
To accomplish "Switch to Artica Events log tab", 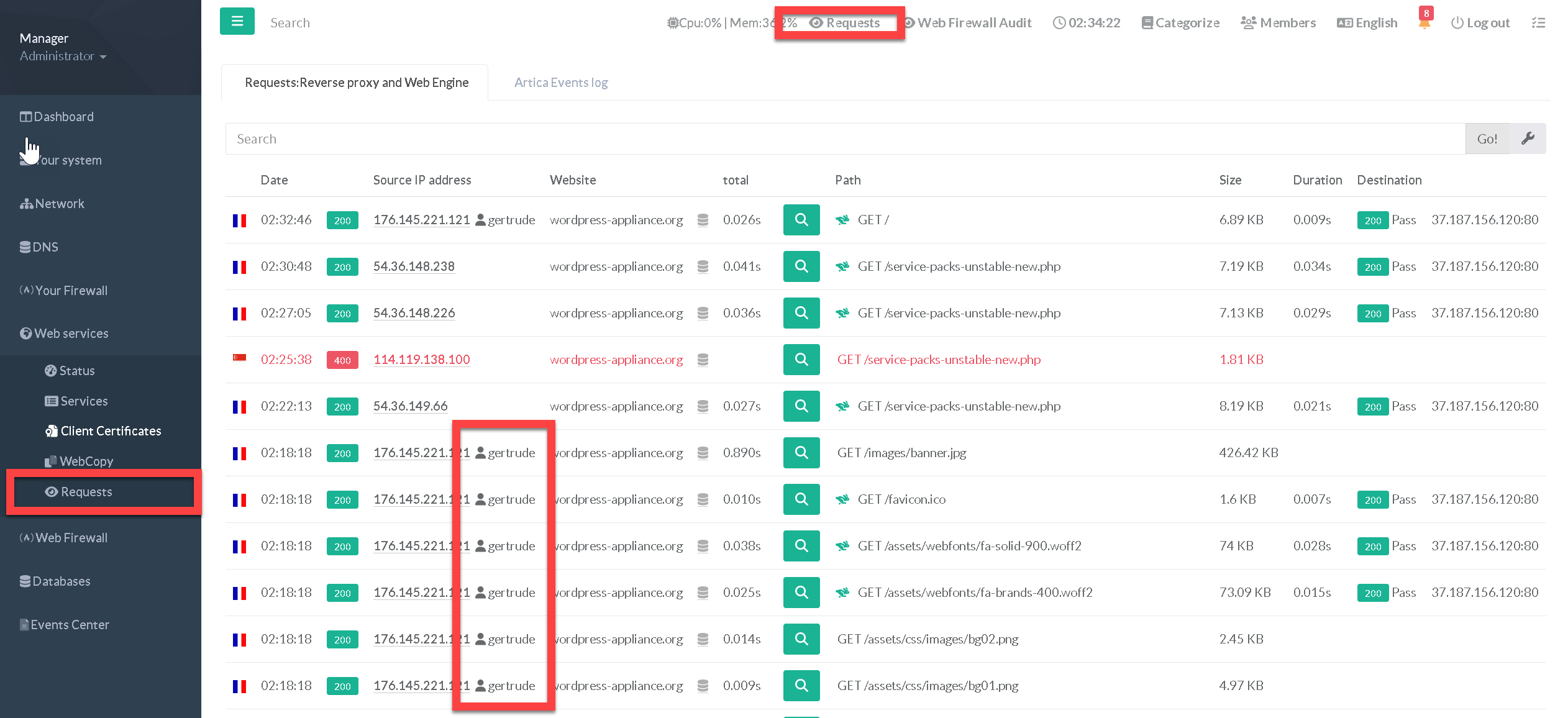I will pos(560,83).
